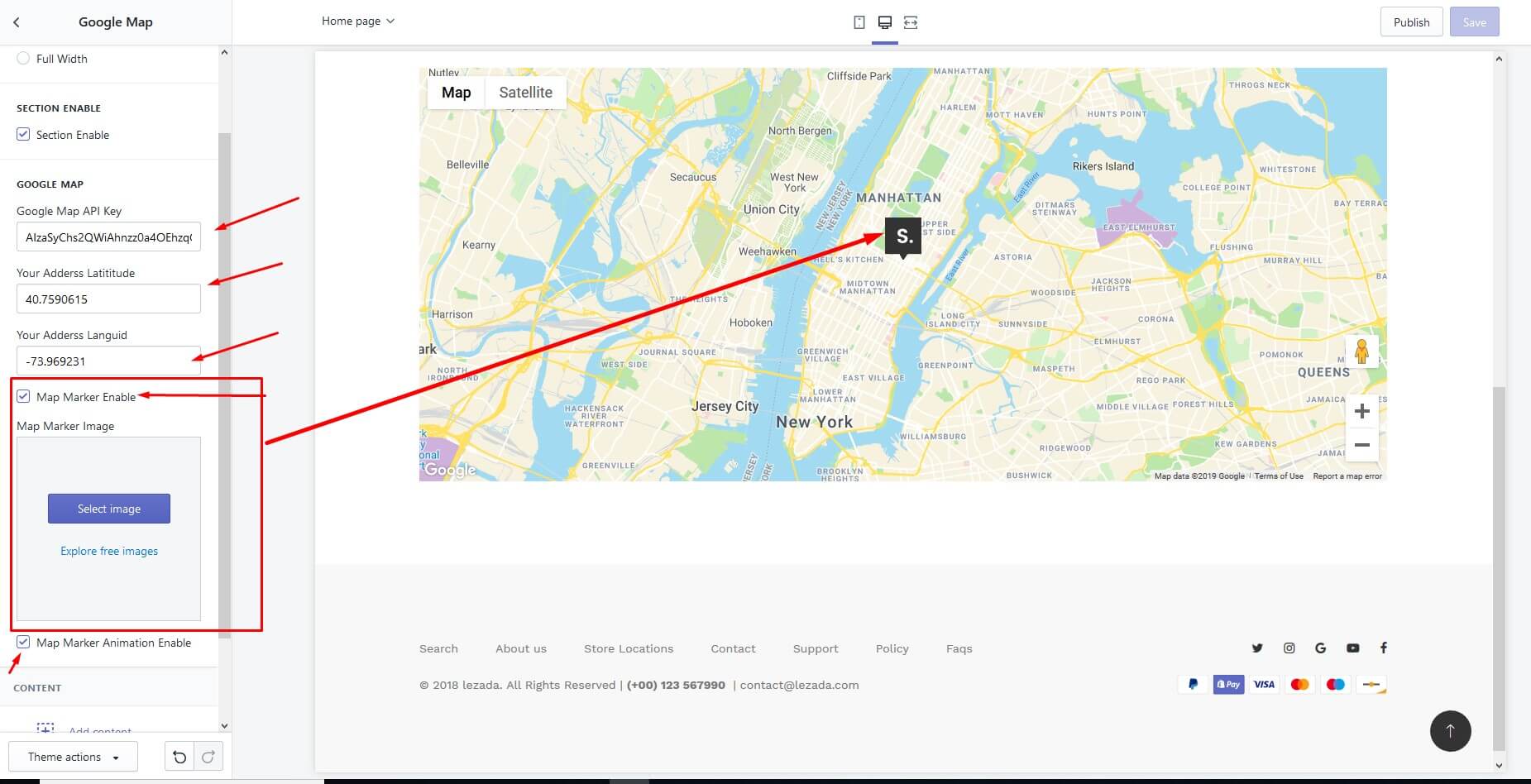The image size is (1531, 784).
Task: Open Support footer link
Action: [x=816, y=648]
